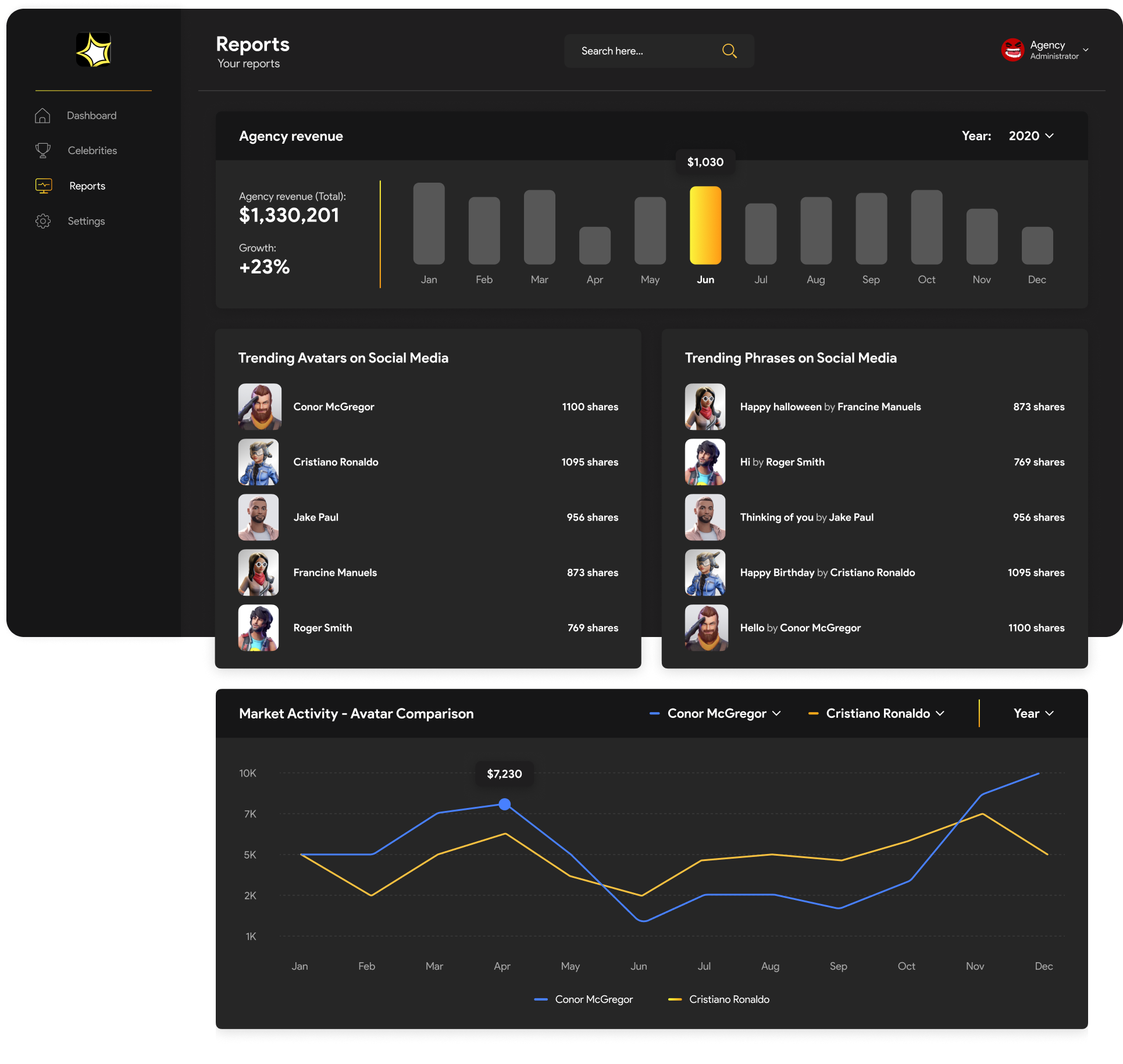Click Cristiano Ronaldo avatar thumbnail in Trending Avatars
Screen dimensions: 1123x1064
tap(258, 462)
